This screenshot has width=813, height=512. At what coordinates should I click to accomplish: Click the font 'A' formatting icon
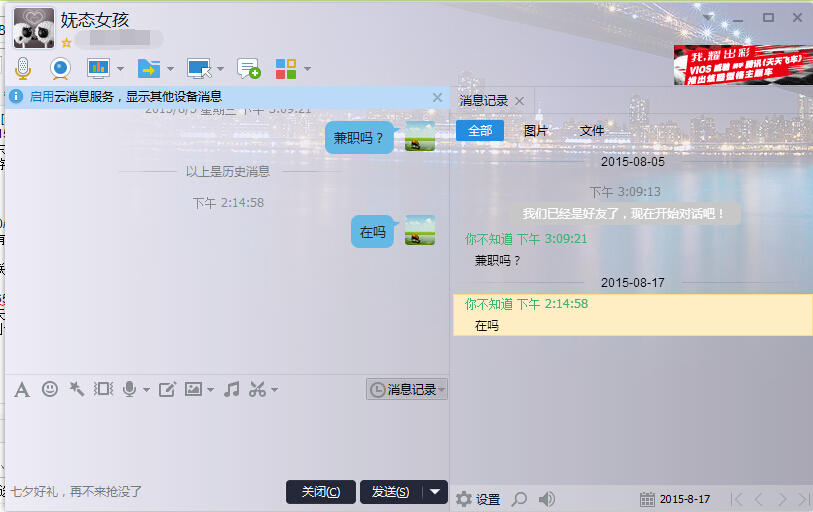click(22, 389)
